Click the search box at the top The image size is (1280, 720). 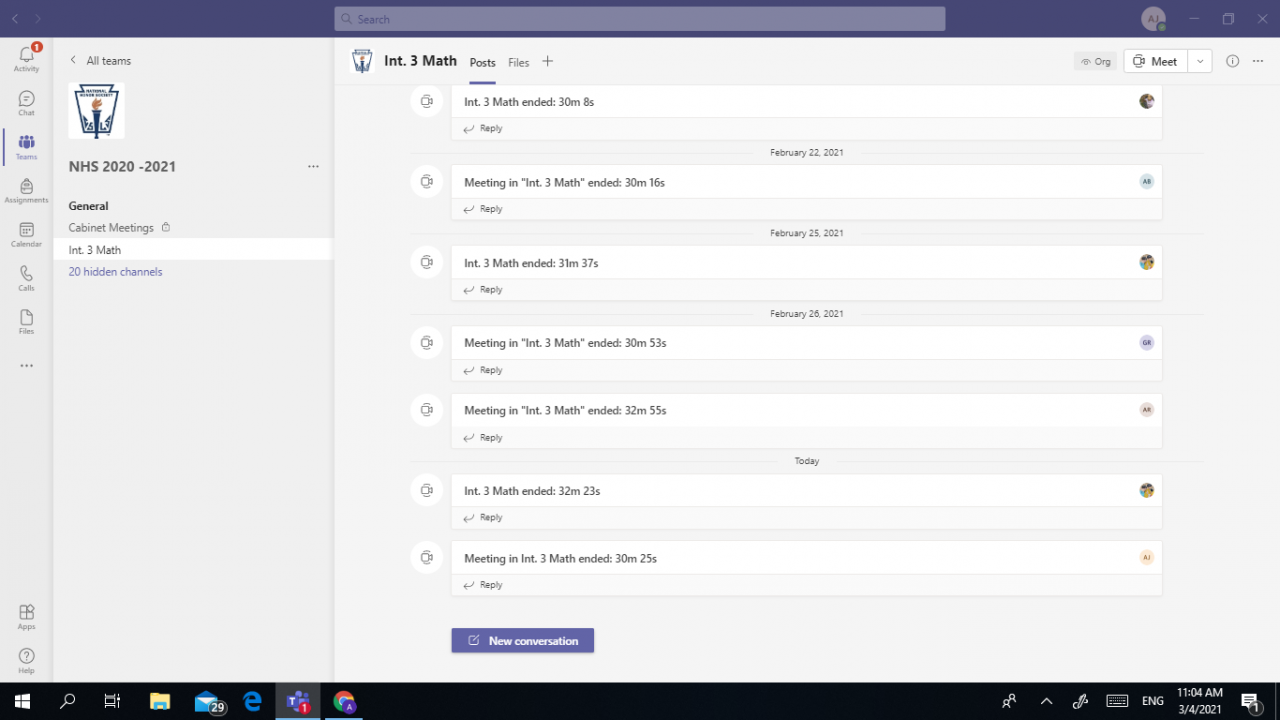640,19
